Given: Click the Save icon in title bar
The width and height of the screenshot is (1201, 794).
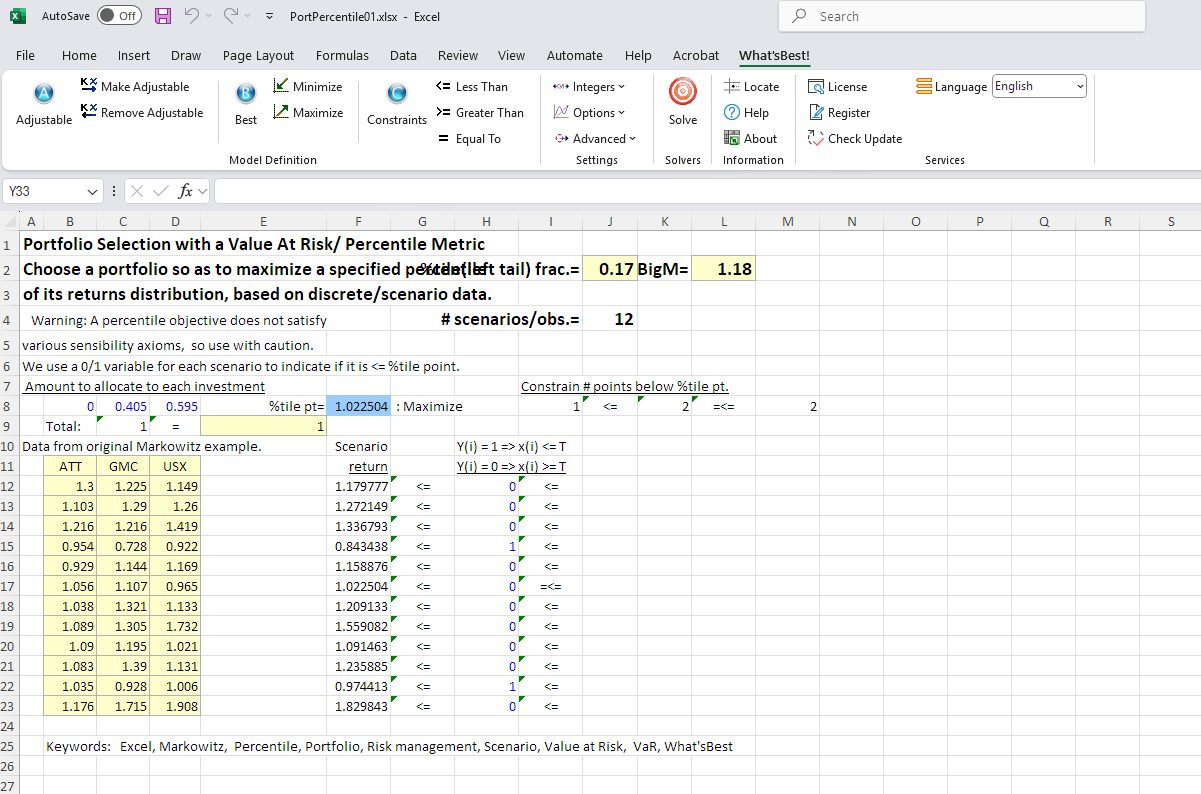Looking at the screenshot, I should pyautogui.click(x=163, y=16).
